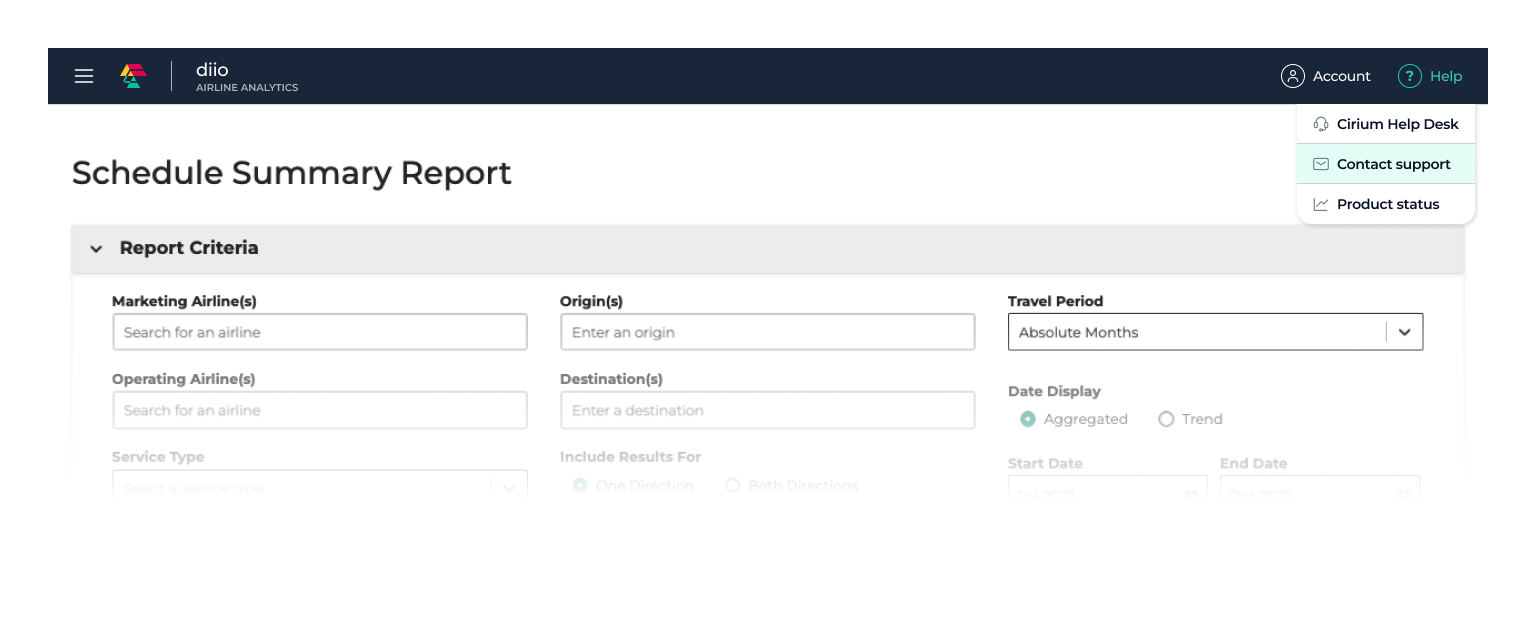Screen dimensions: 1536x636
Task: Open the Travel Period dropdown
Action: point(1404,332)
